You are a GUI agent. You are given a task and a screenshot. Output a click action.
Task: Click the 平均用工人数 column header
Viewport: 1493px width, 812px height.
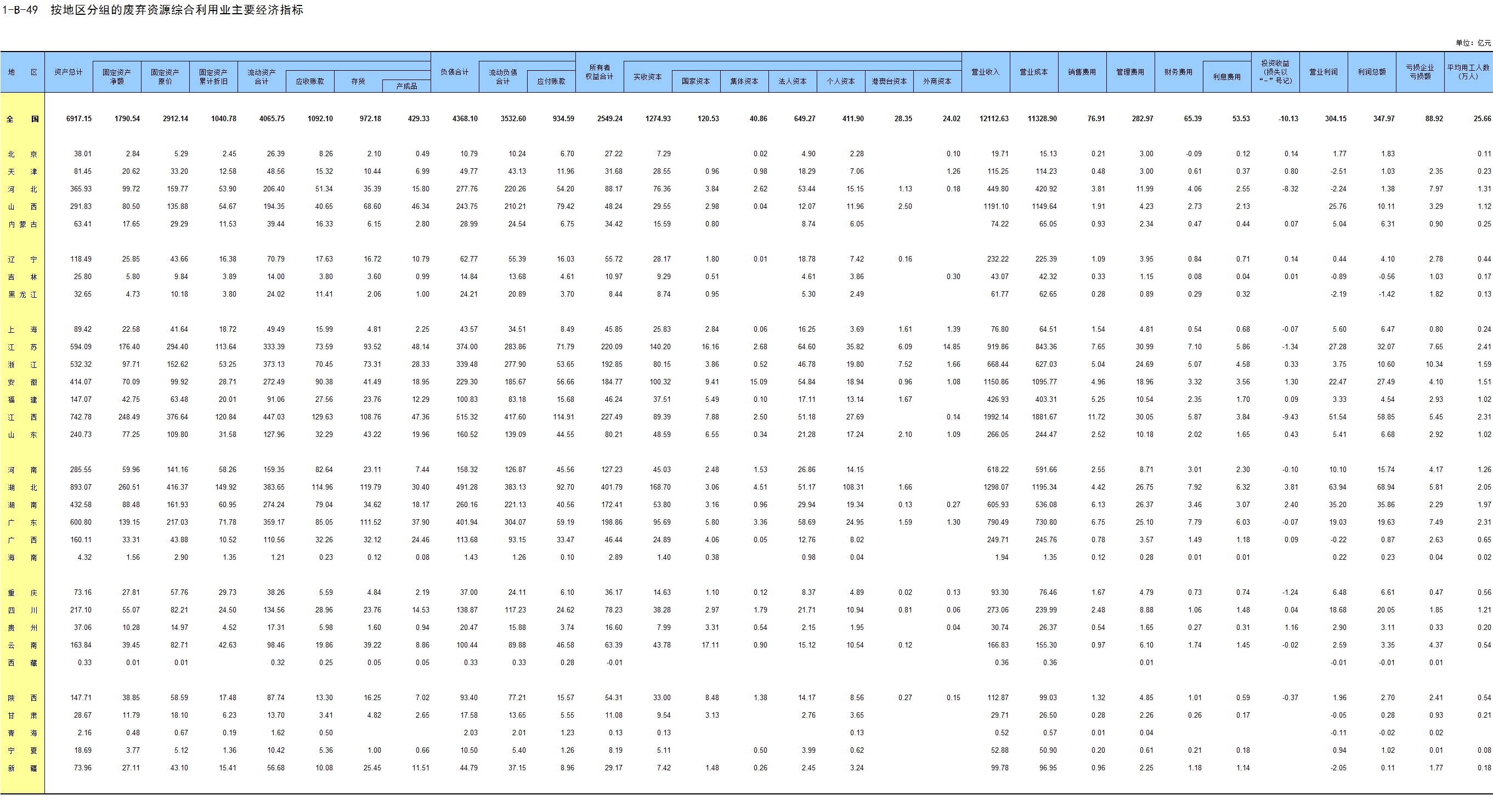click(x=1468, y=72)
